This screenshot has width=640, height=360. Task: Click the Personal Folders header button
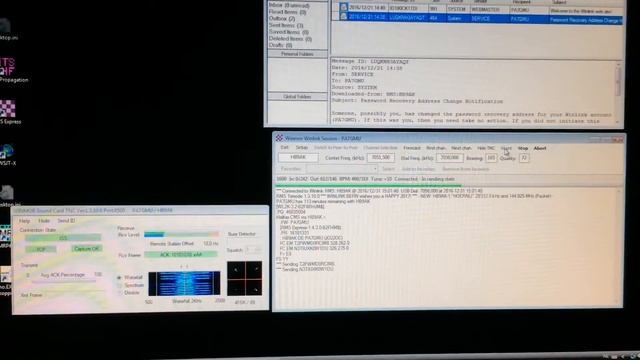298,54
